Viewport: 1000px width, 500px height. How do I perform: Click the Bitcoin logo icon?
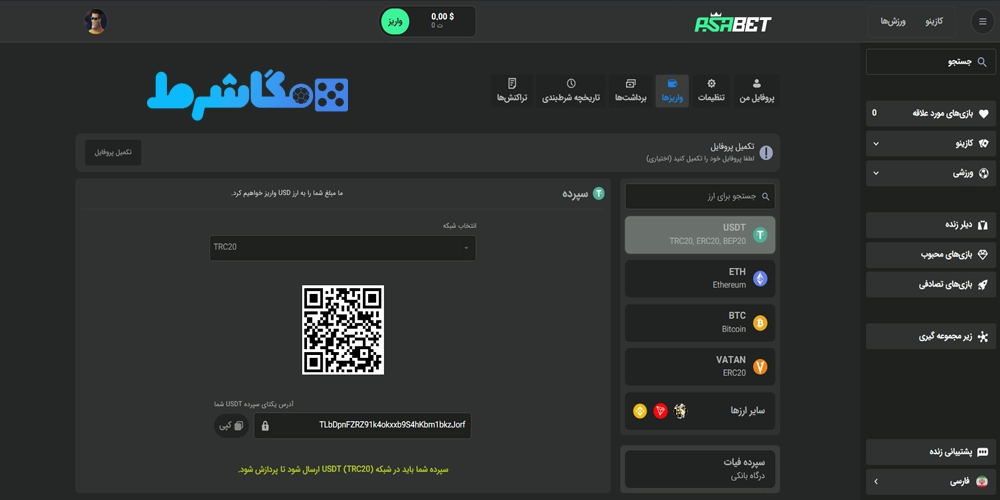(x=760, y=323)
